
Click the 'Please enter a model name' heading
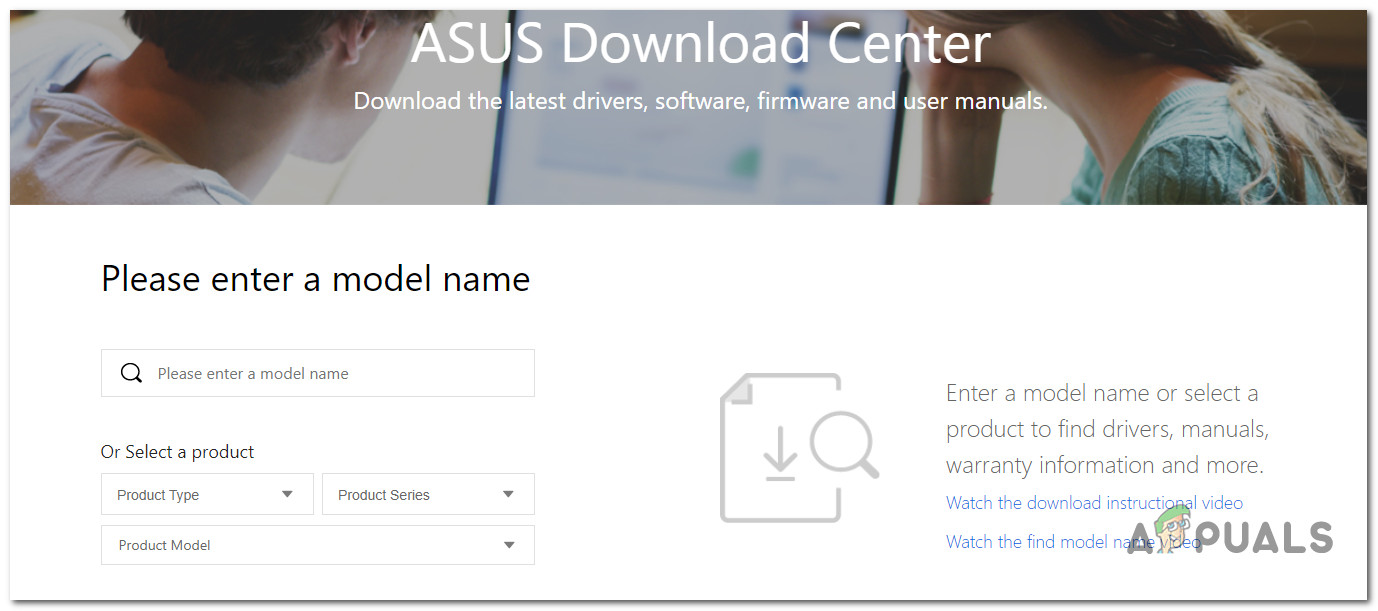pos(315,278)
